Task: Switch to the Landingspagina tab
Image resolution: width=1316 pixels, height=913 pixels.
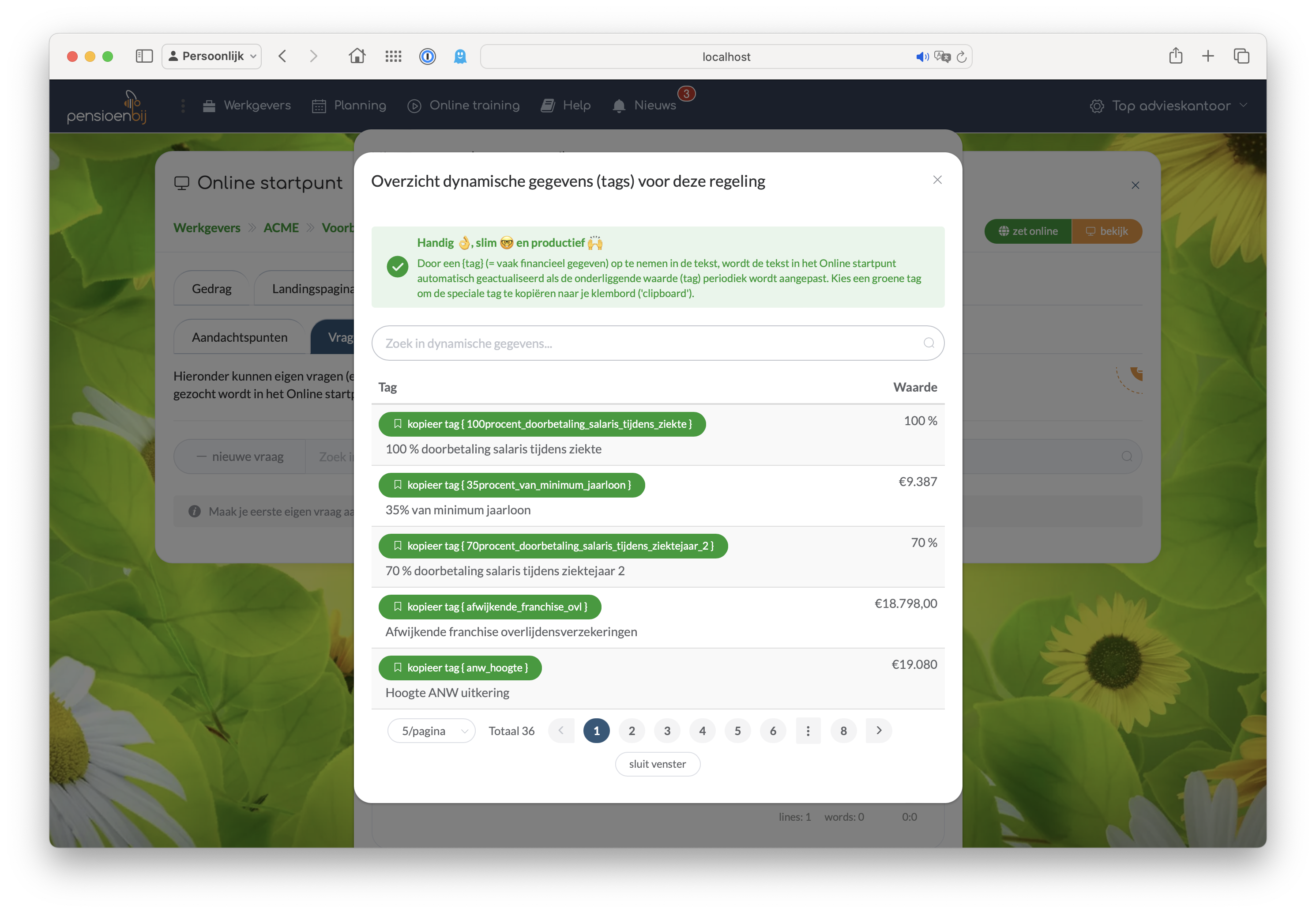Action: pyautogui.click(x=305, y=289)
